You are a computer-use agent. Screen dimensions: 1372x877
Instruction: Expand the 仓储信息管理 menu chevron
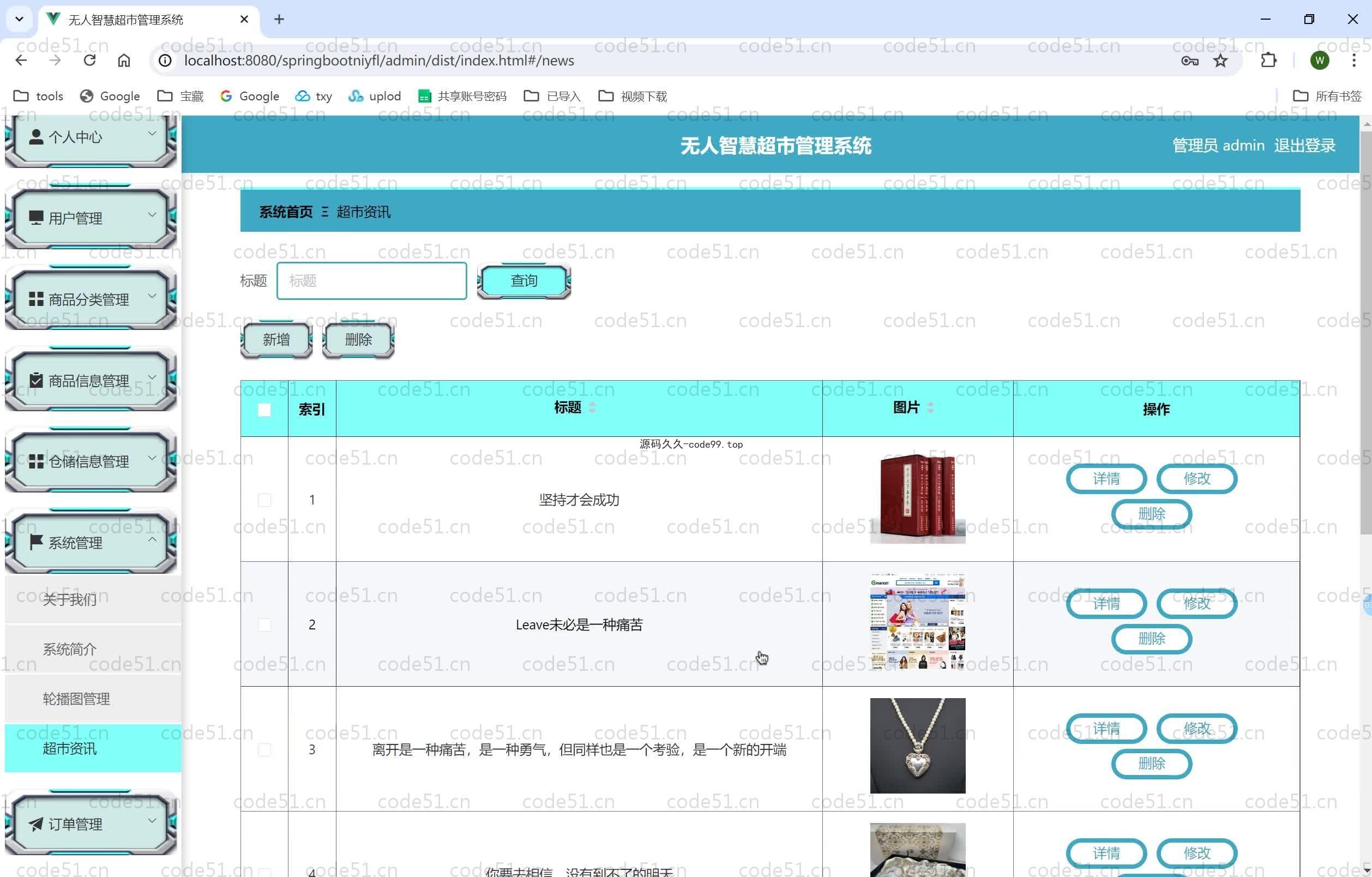[x=152, y=458]
